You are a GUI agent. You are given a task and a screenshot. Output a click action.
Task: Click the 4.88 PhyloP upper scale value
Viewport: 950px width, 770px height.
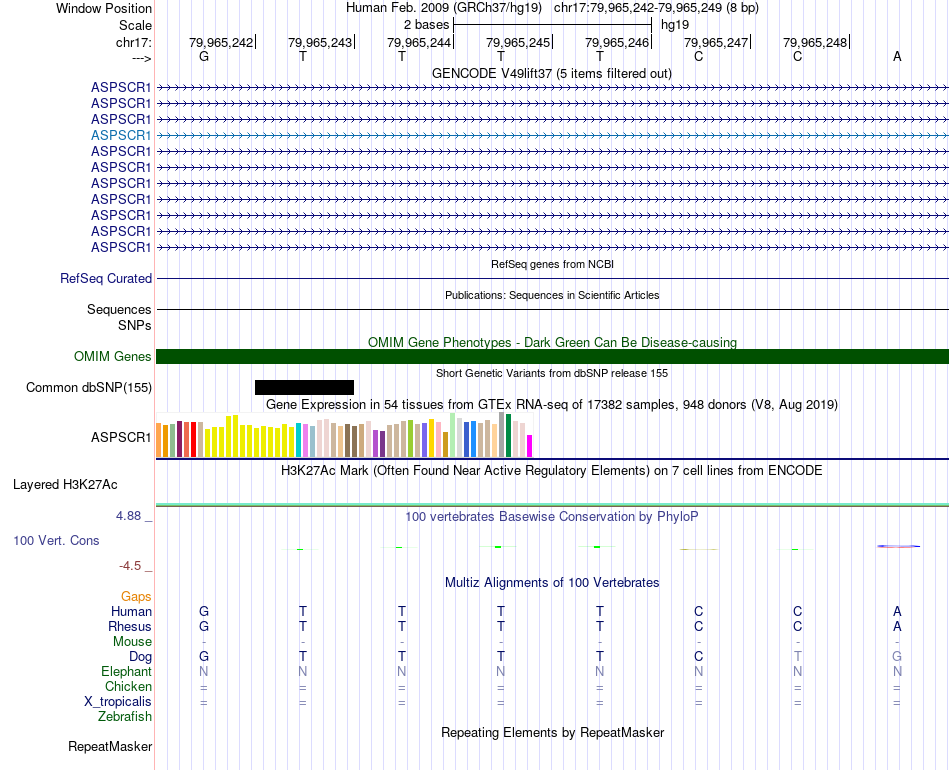128,516
